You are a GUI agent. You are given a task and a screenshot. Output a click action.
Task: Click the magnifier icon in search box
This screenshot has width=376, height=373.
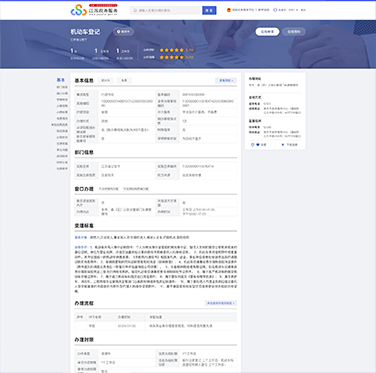[x=135, y=11]
